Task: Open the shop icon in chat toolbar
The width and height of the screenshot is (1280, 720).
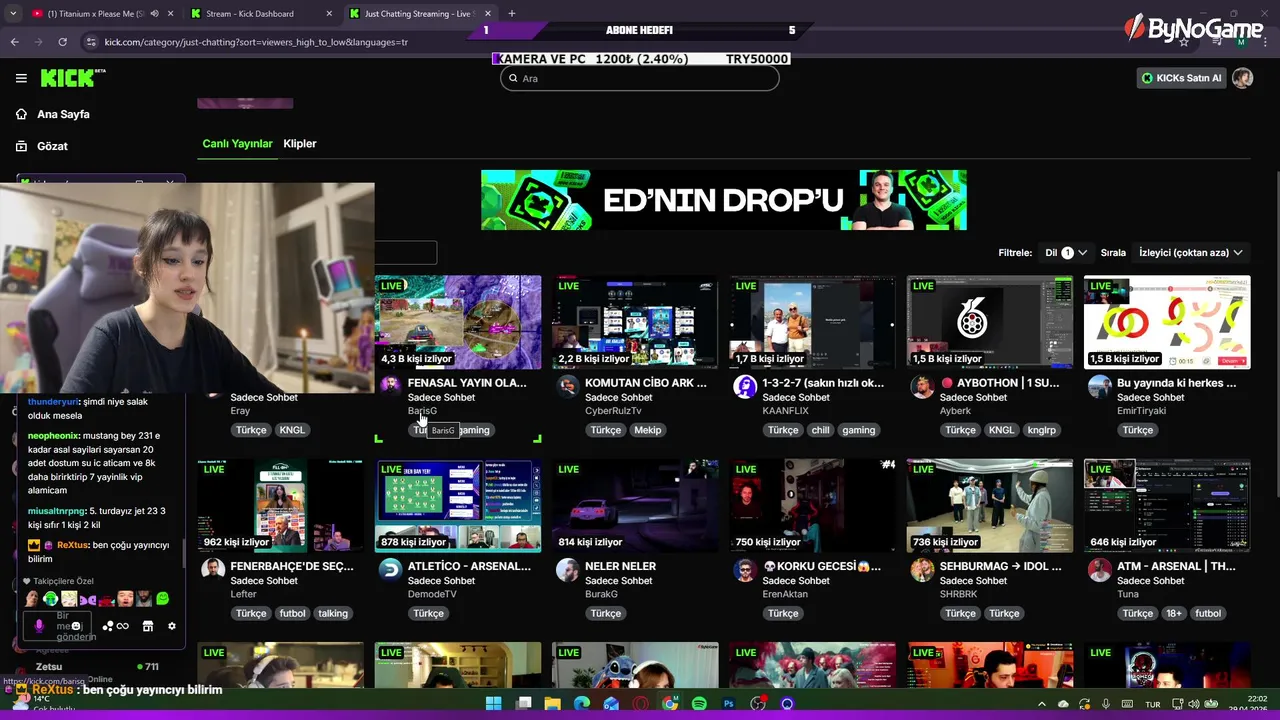Action: click(148, 626)
